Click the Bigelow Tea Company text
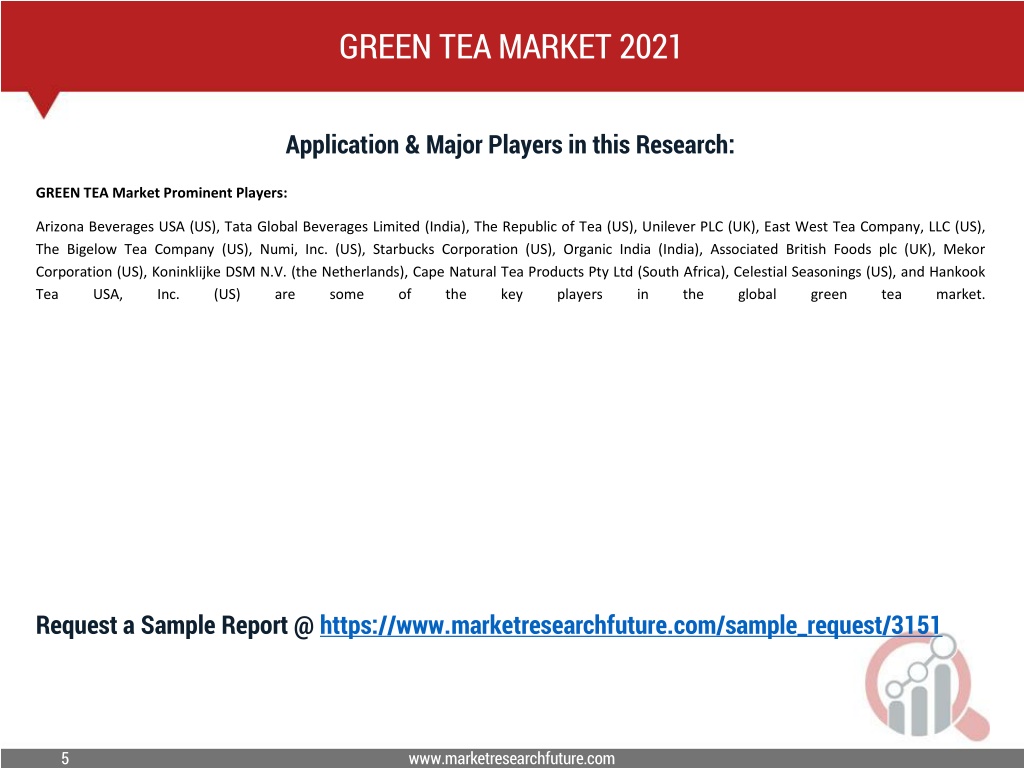The height and width of the screenshot is (768, 1024). (140, 249)
